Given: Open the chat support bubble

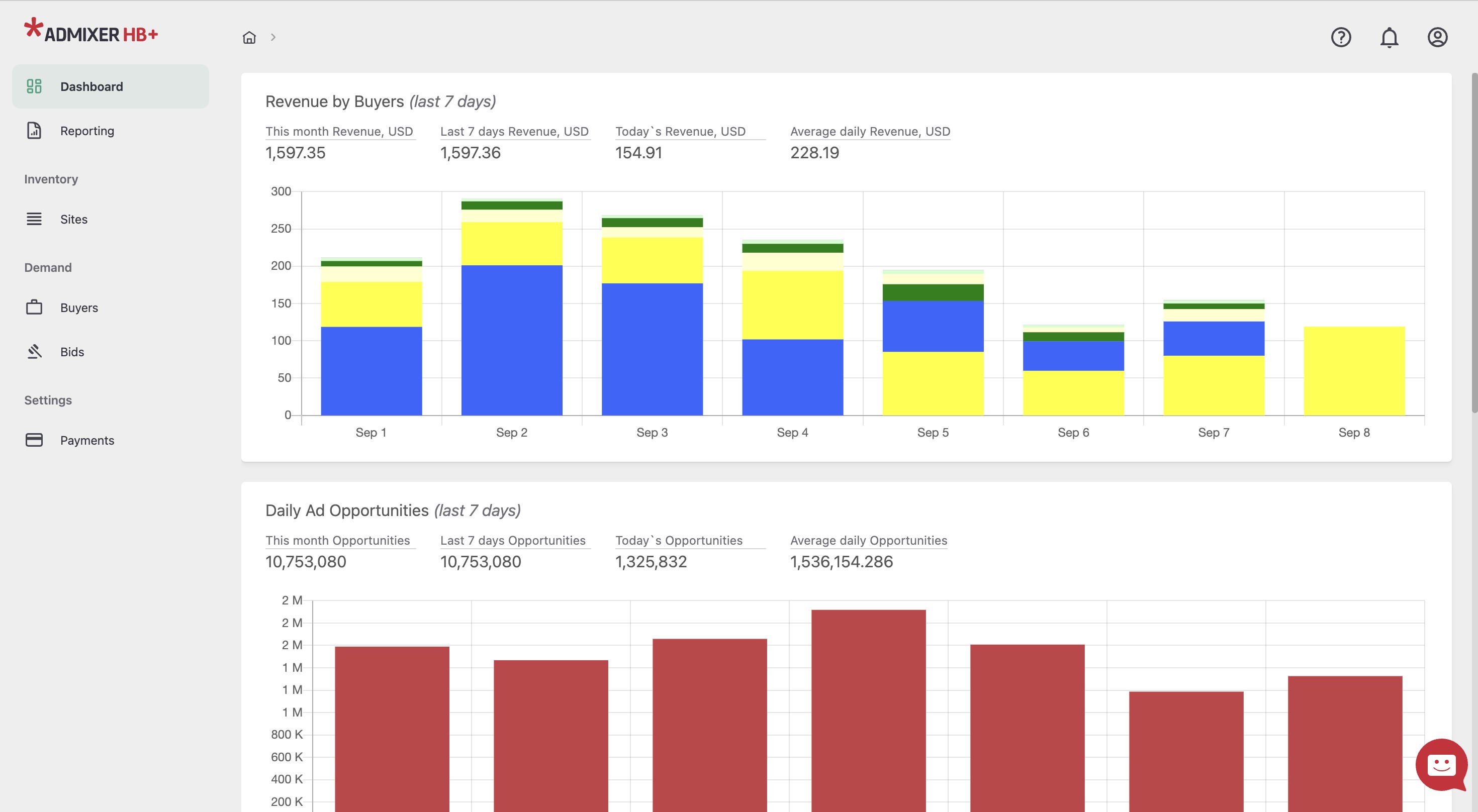Looking at the screenshot, I should point(1441,764).
